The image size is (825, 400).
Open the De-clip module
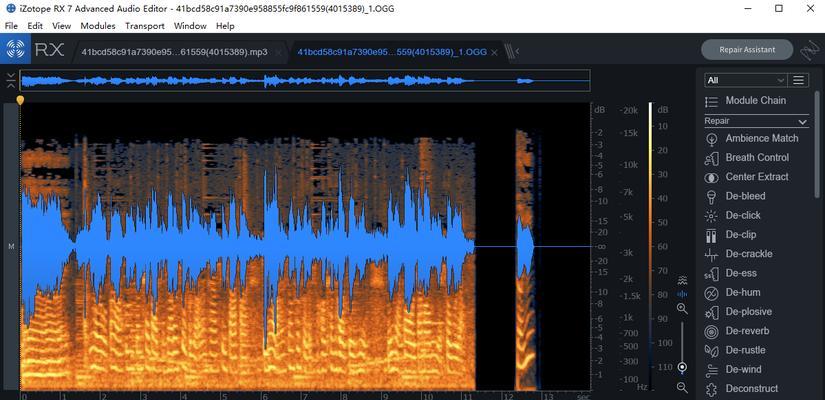[x=730, y=235]
